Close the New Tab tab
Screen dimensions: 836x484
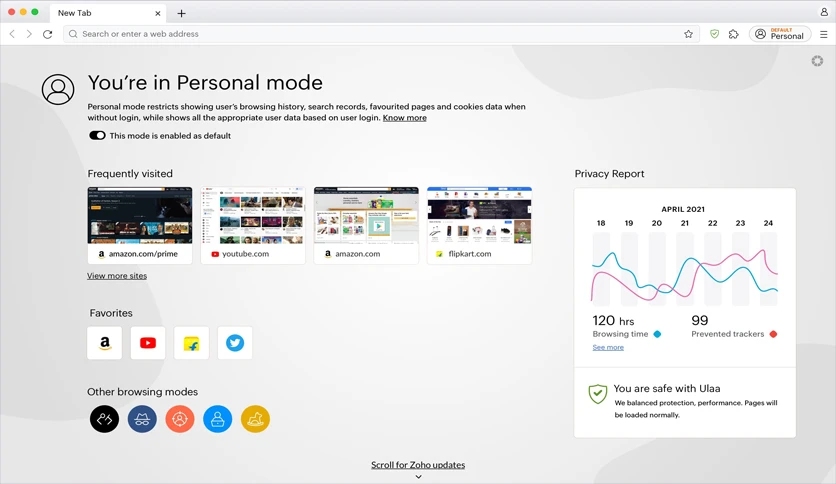click(x=157, y=13)
